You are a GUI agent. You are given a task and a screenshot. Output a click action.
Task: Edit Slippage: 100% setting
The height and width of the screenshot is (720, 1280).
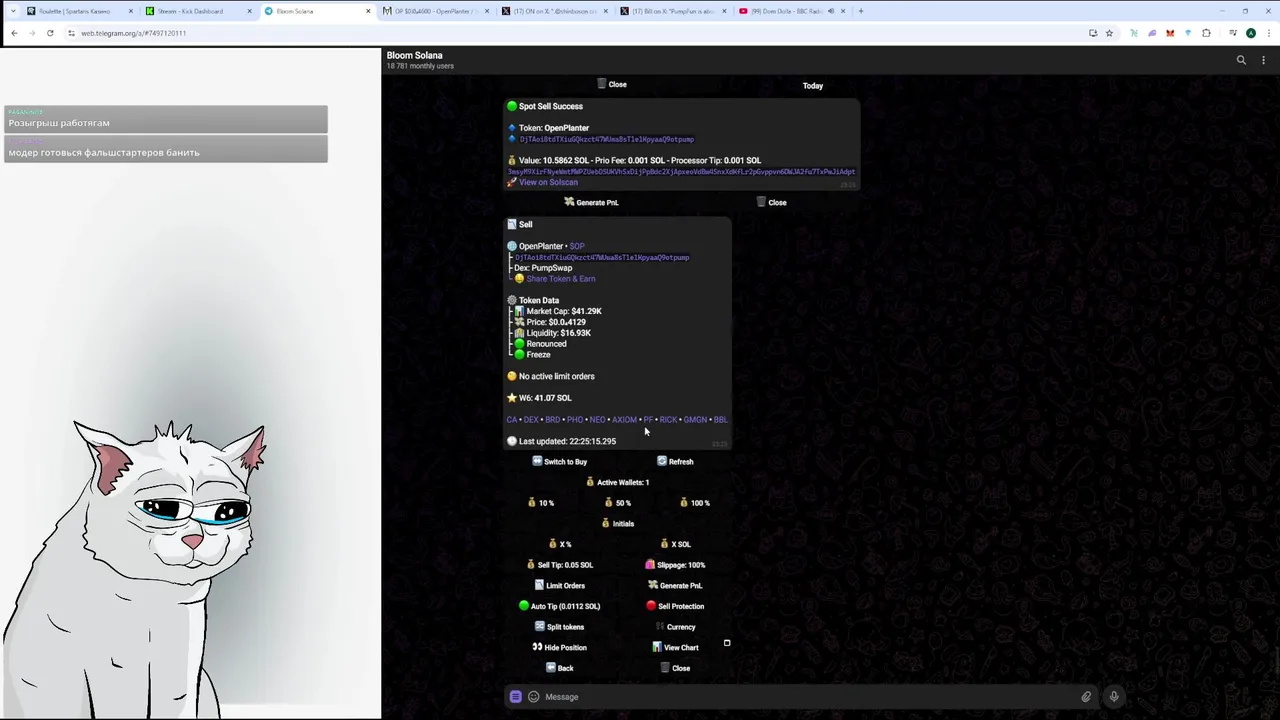675,565
